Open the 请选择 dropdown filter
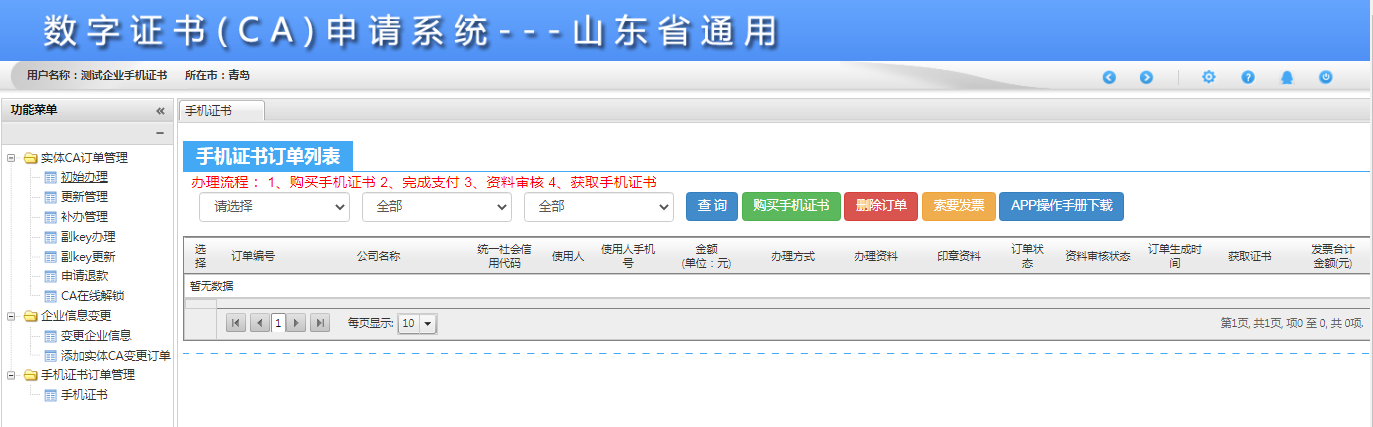 274,206
